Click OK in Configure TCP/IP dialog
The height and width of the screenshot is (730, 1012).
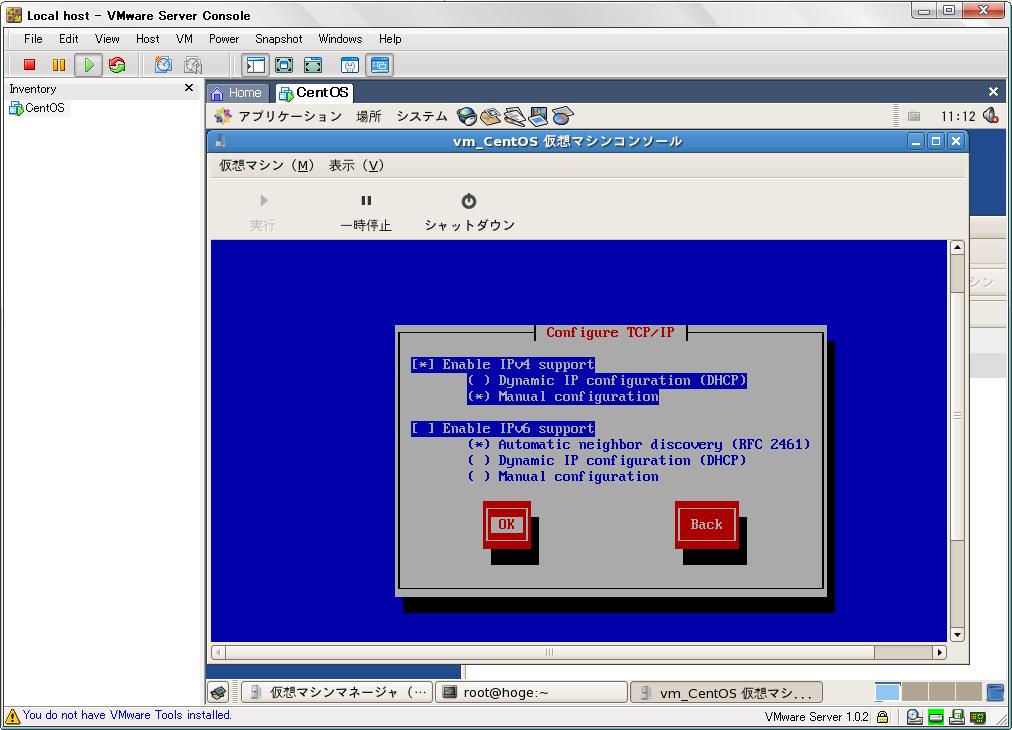pyautogui.click(x=507, y=524)
